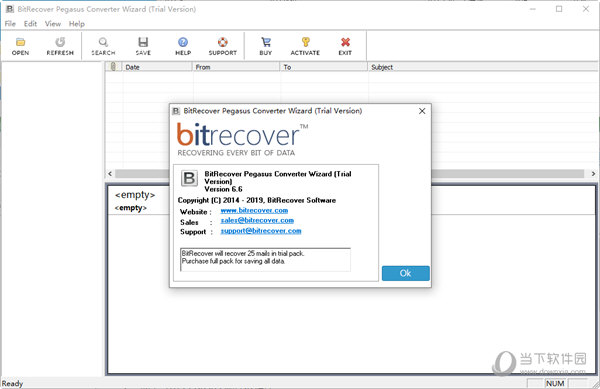Click the right arrow of horizontal scrollbar
Image resolution: width=600 pixels, height=389 pixels.
(x=593, y=174)
